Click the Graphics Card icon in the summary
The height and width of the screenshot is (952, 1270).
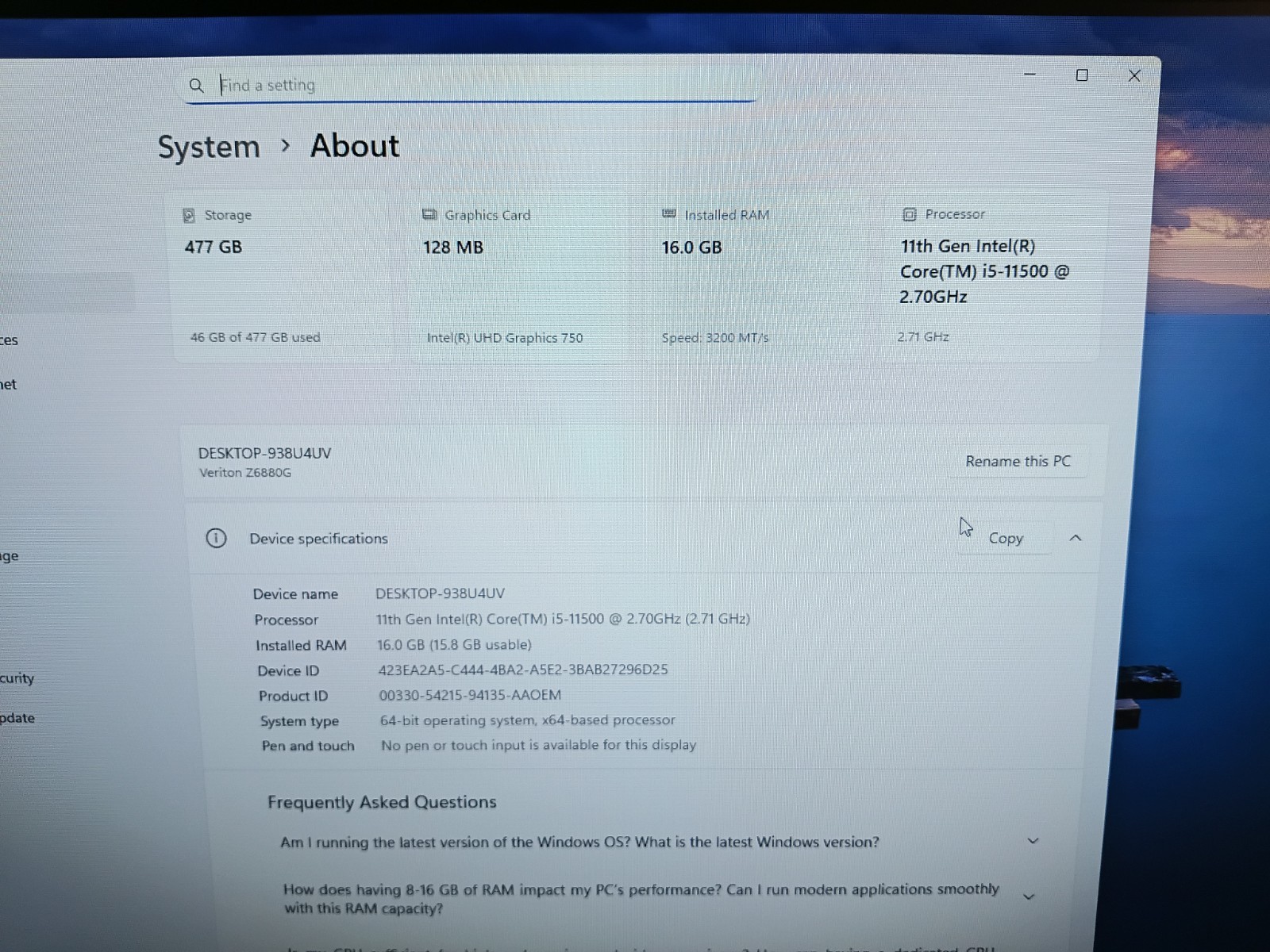(x=430, y=214)
